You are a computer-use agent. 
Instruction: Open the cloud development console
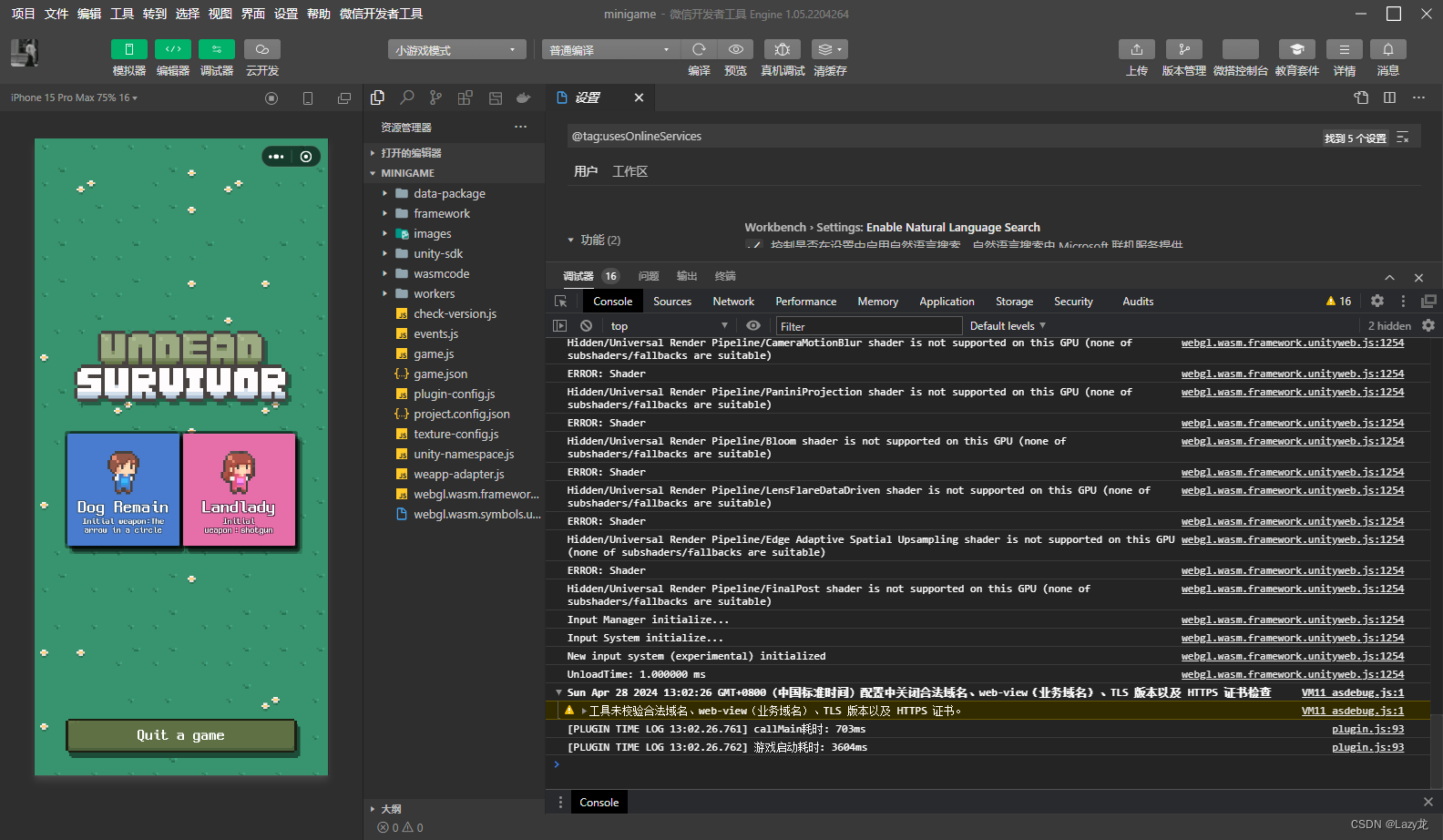(262, 49)
